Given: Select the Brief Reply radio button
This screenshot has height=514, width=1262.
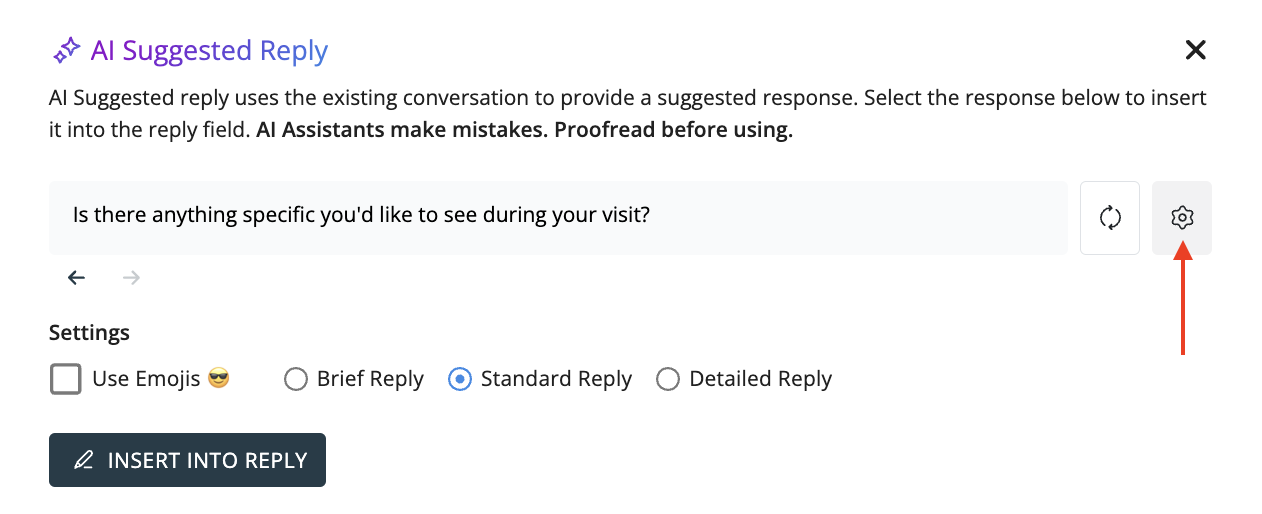Looking at the screenshot, I should (295, 380).
